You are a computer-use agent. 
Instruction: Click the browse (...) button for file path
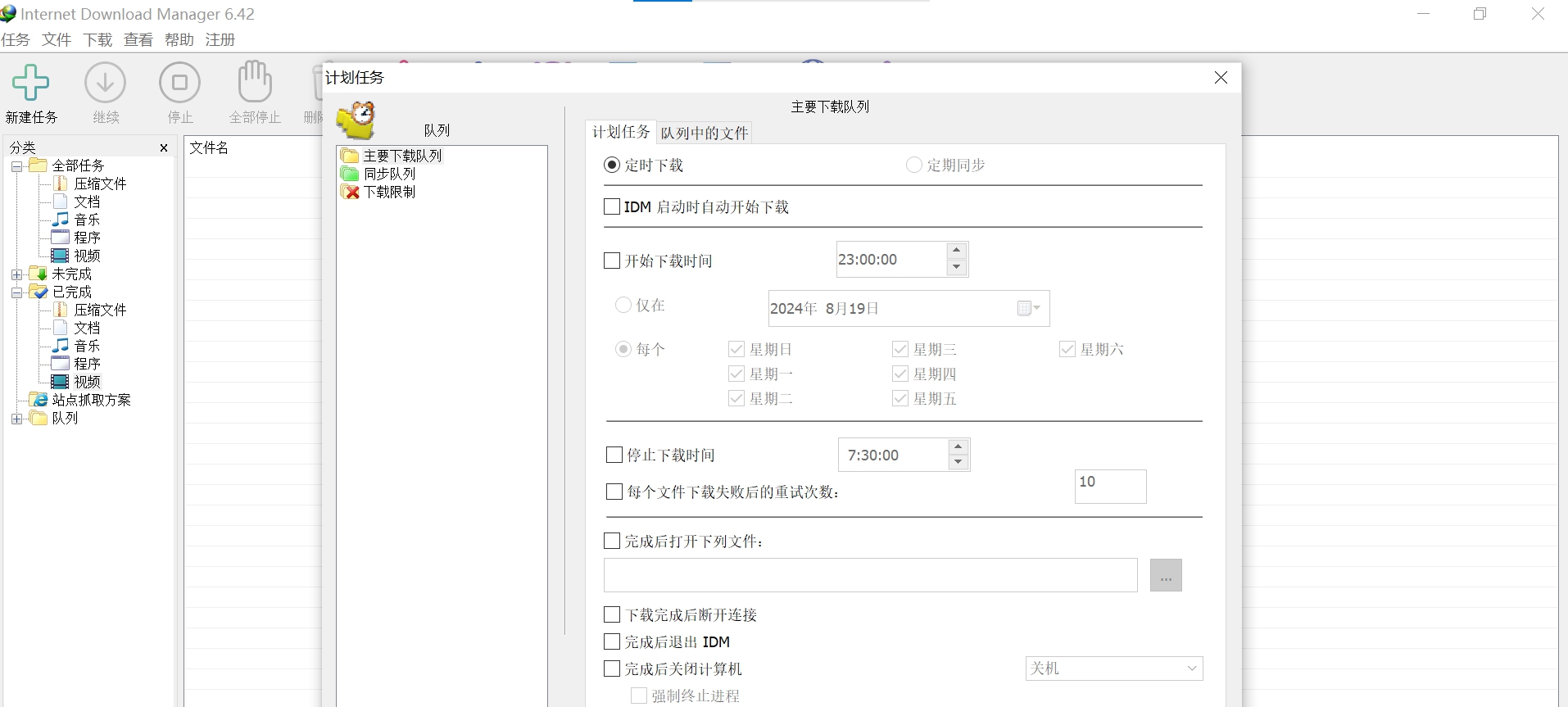[x=1166, y=576]
